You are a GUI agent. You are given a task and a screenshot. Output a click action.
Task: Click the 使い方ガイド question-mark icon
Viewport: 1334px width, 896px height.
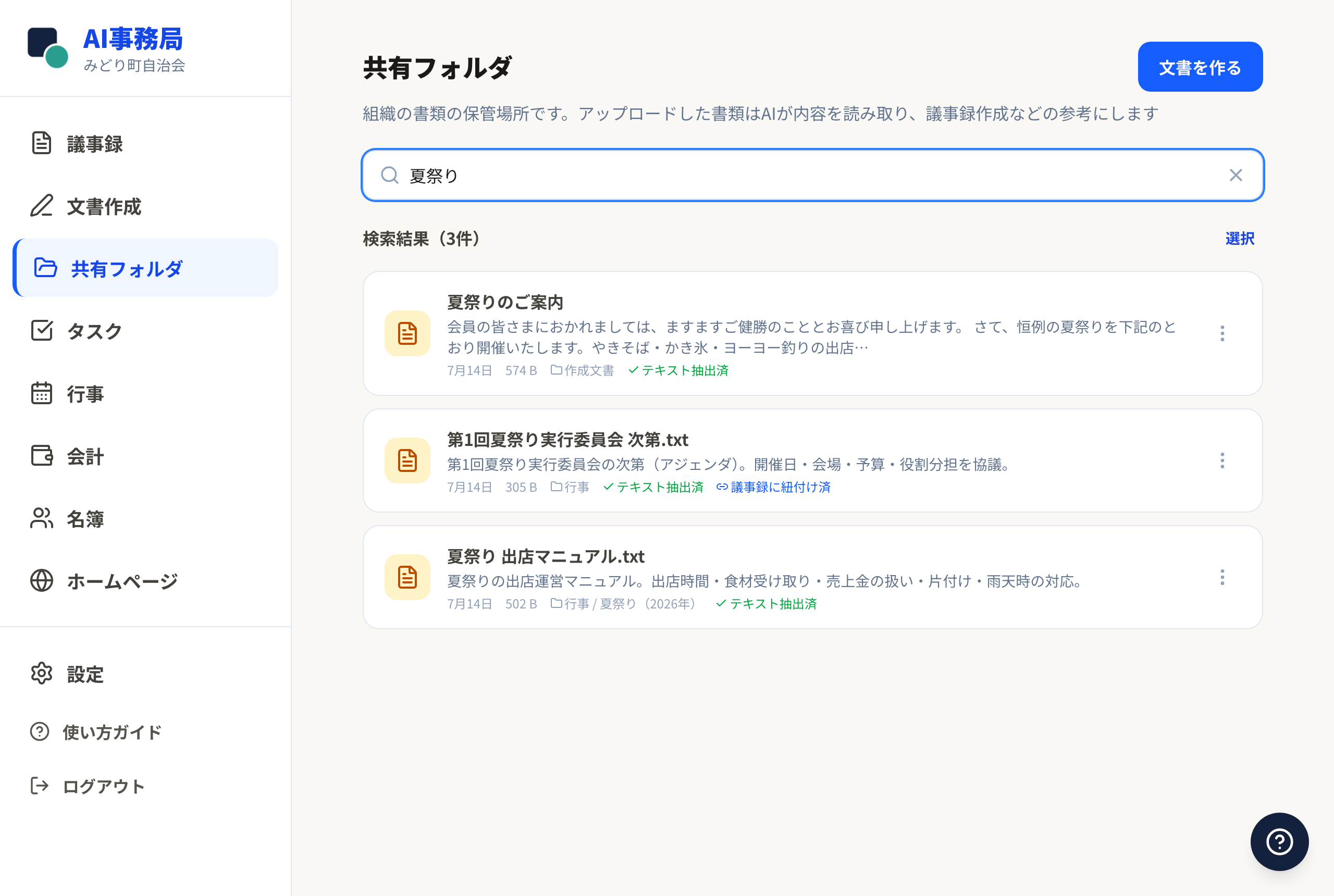click(40, 731)
